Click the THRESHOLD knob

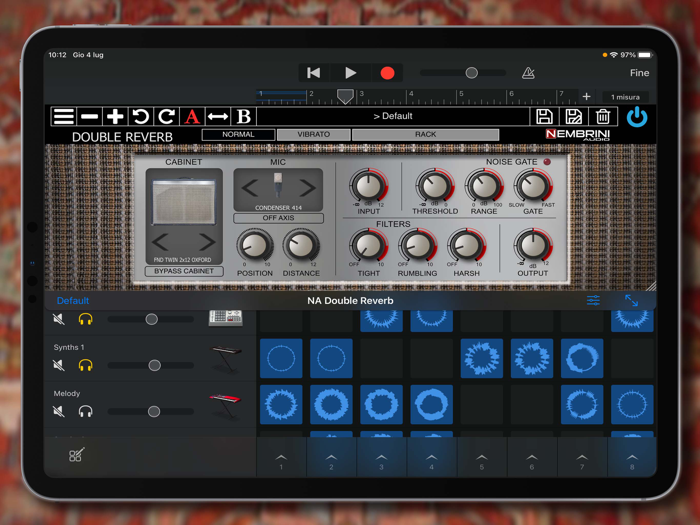435,186
